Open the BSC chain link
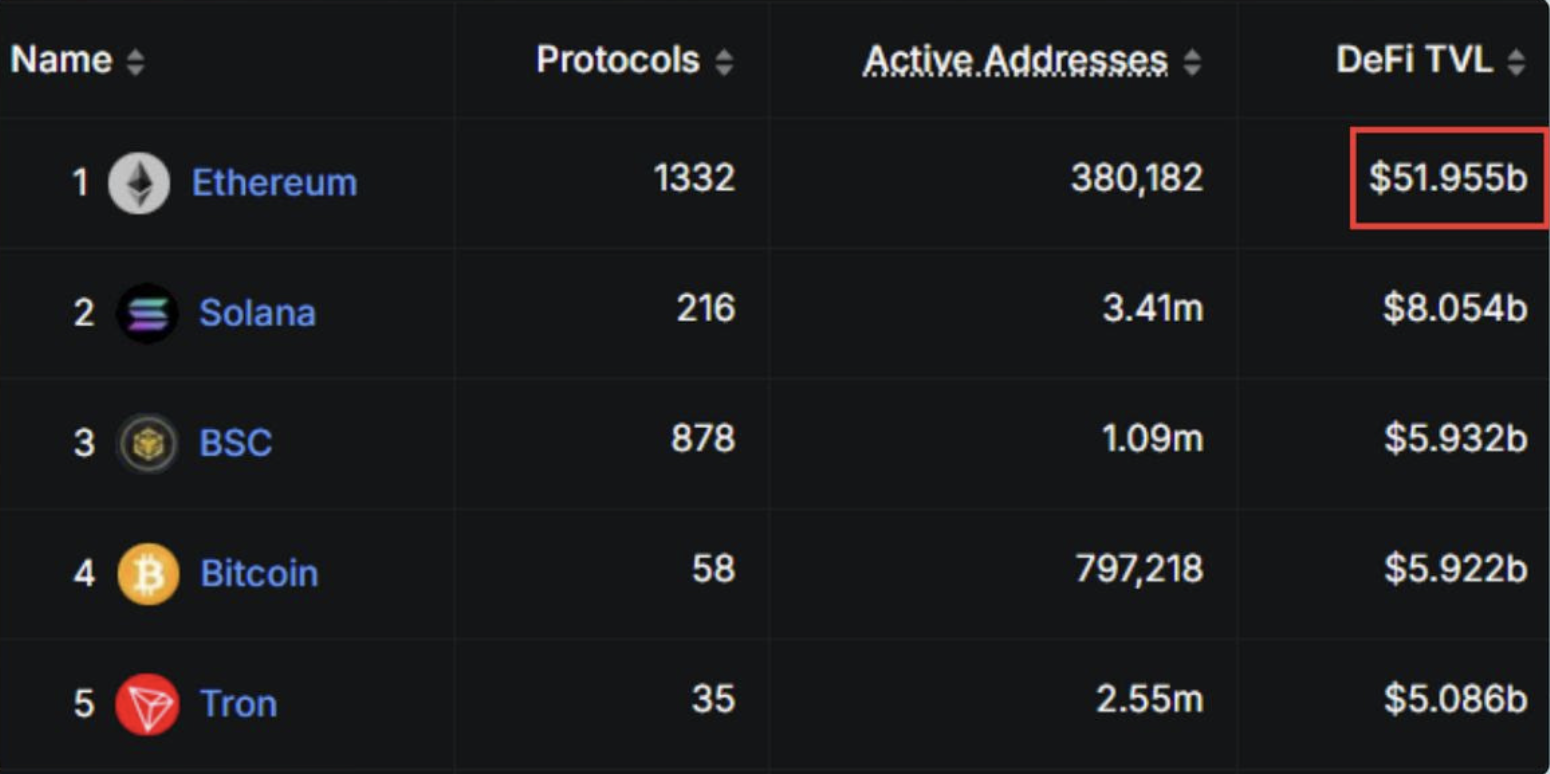The width and height of the screenshot is (1550, 774). tap(235, 443)
